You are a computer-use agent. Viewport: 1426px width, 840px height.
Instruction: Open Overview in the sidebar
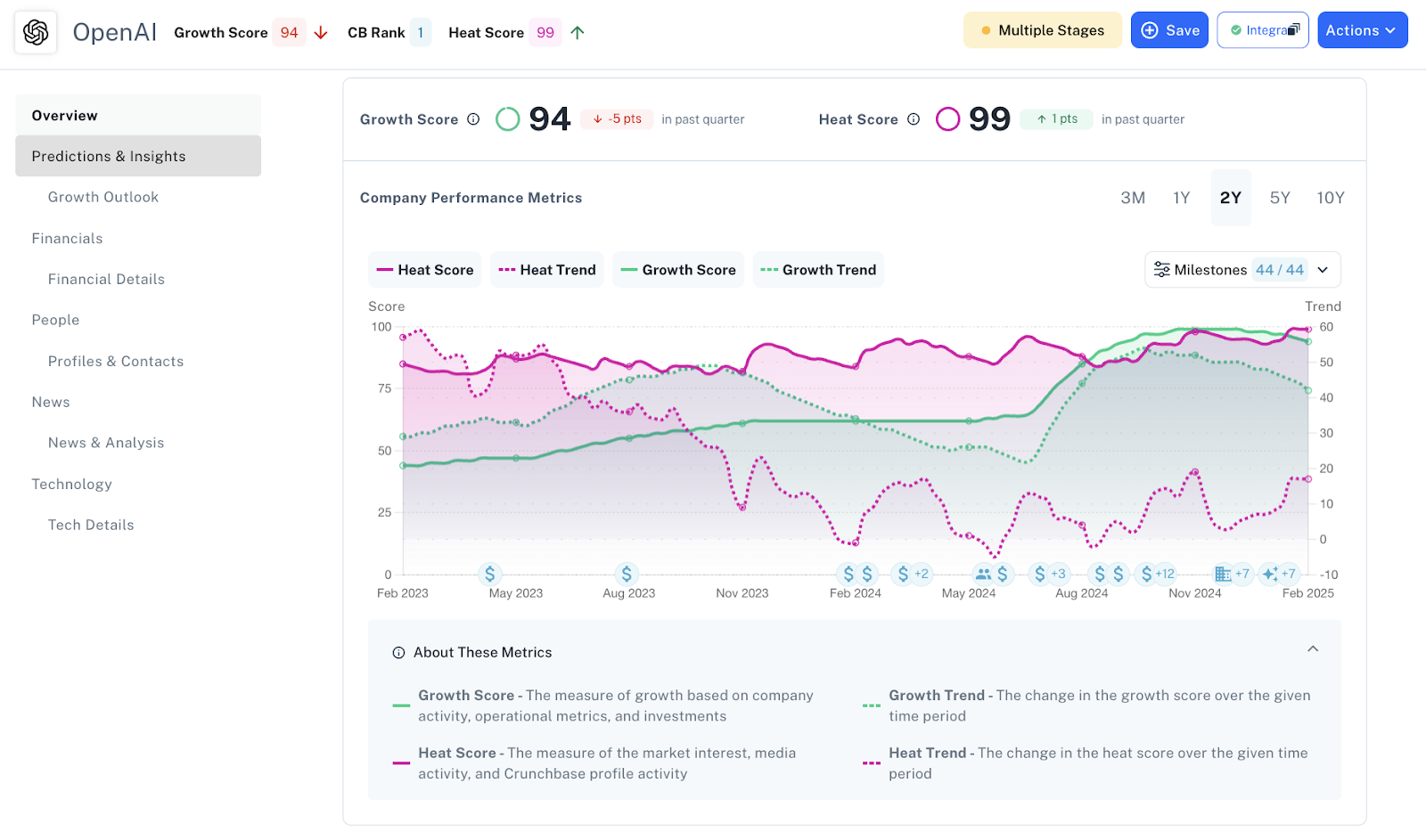click(x=138, y=116)
